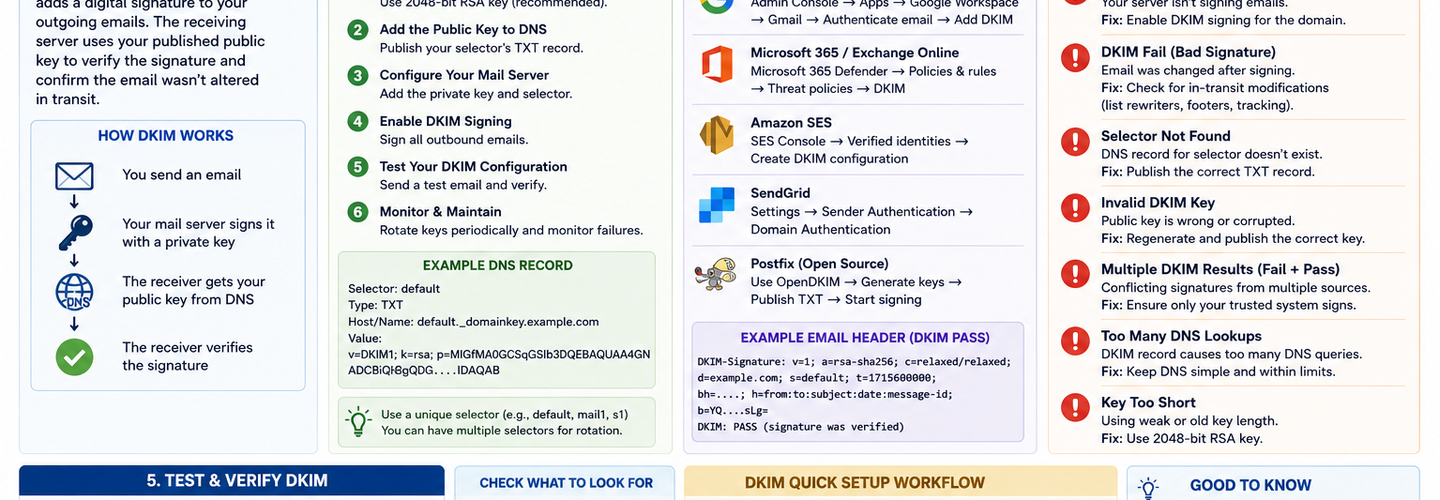Click the "SendGrid" provider title

point(781,193)
